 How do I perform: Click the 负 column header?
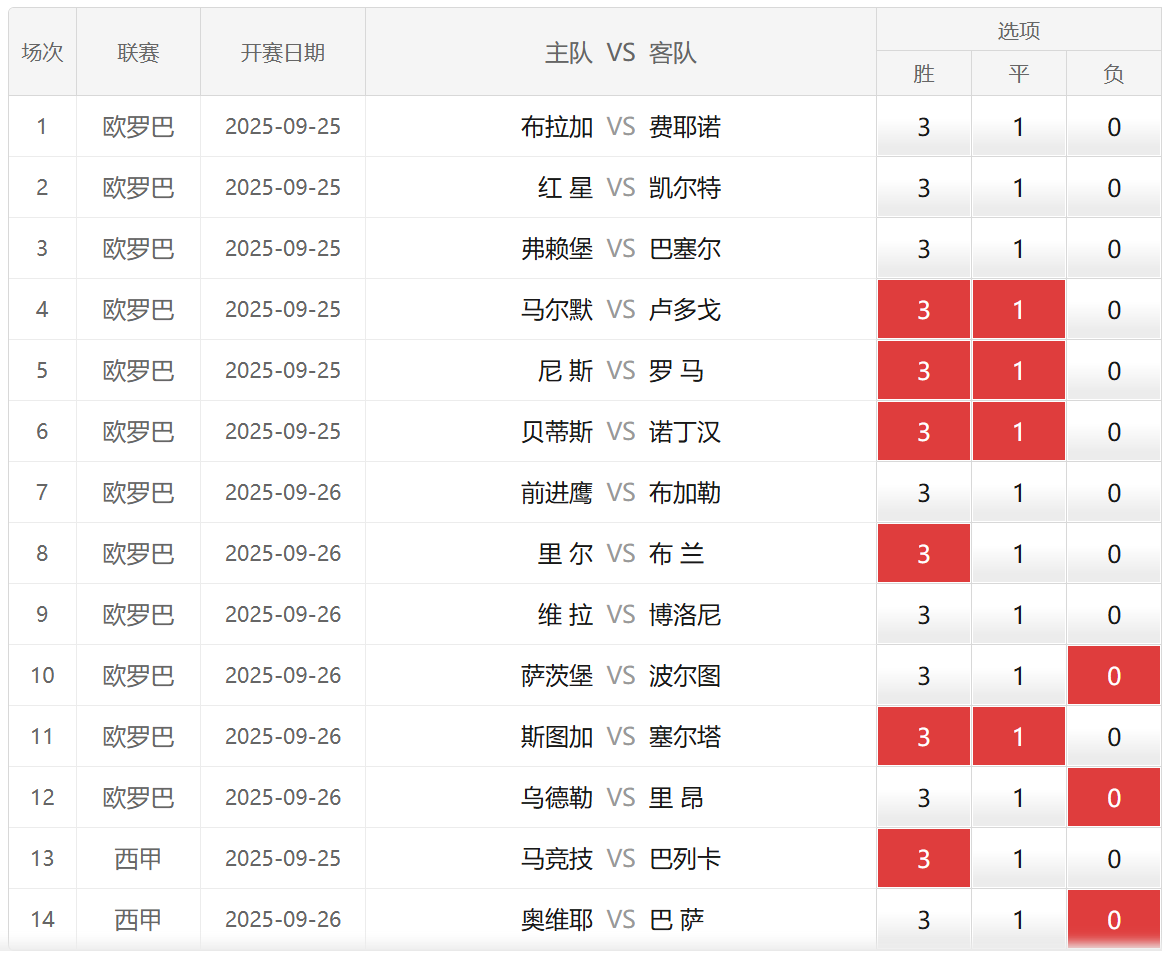[1113, 75]
